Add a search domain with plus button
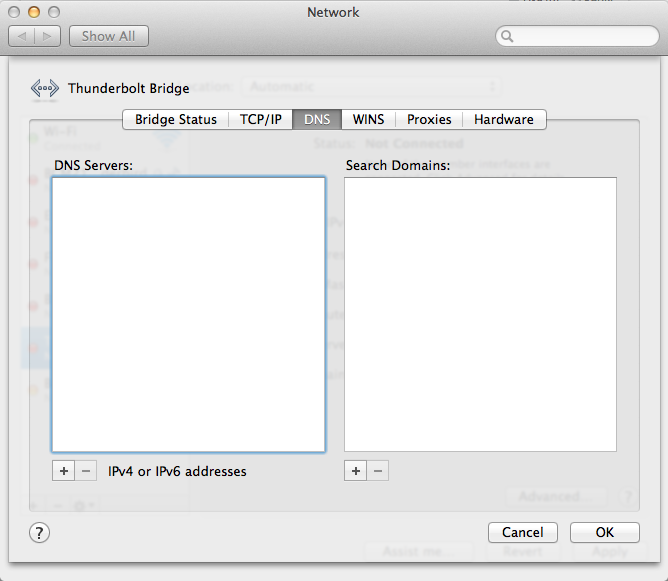Viewport: 668px width, 581px height. point(356,471)
